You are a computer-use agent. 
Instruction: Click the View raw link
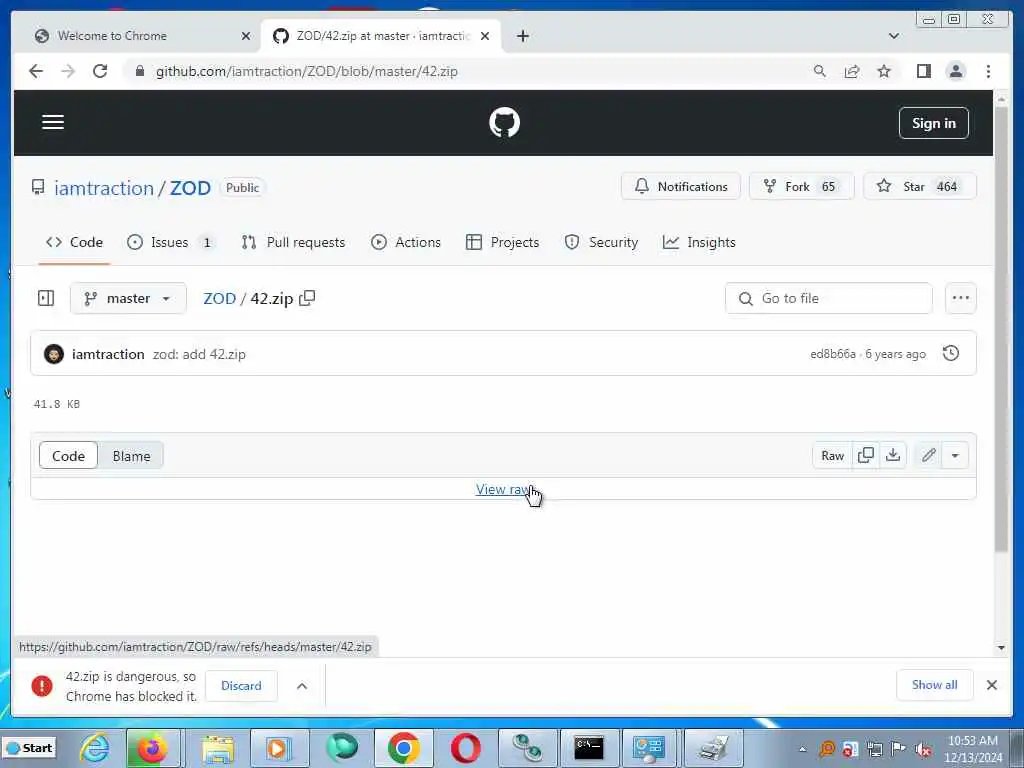click(x=504, y=489)
